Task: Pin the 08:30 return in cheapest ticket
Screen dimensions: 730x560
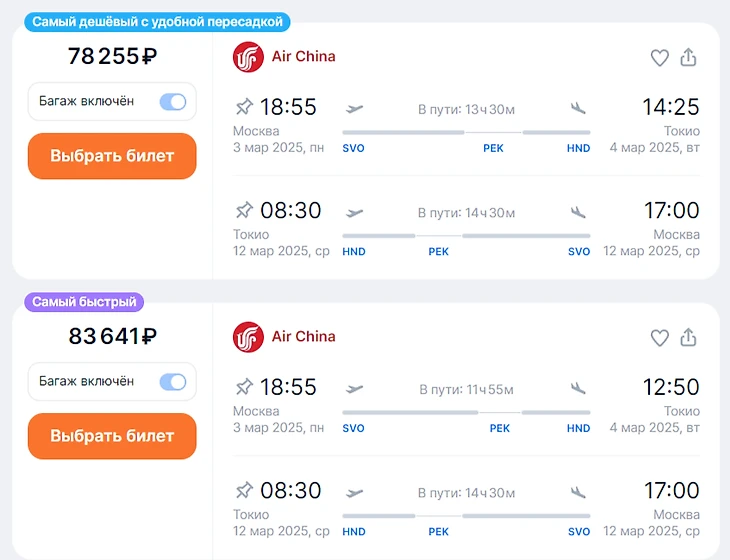Action: 244,211
